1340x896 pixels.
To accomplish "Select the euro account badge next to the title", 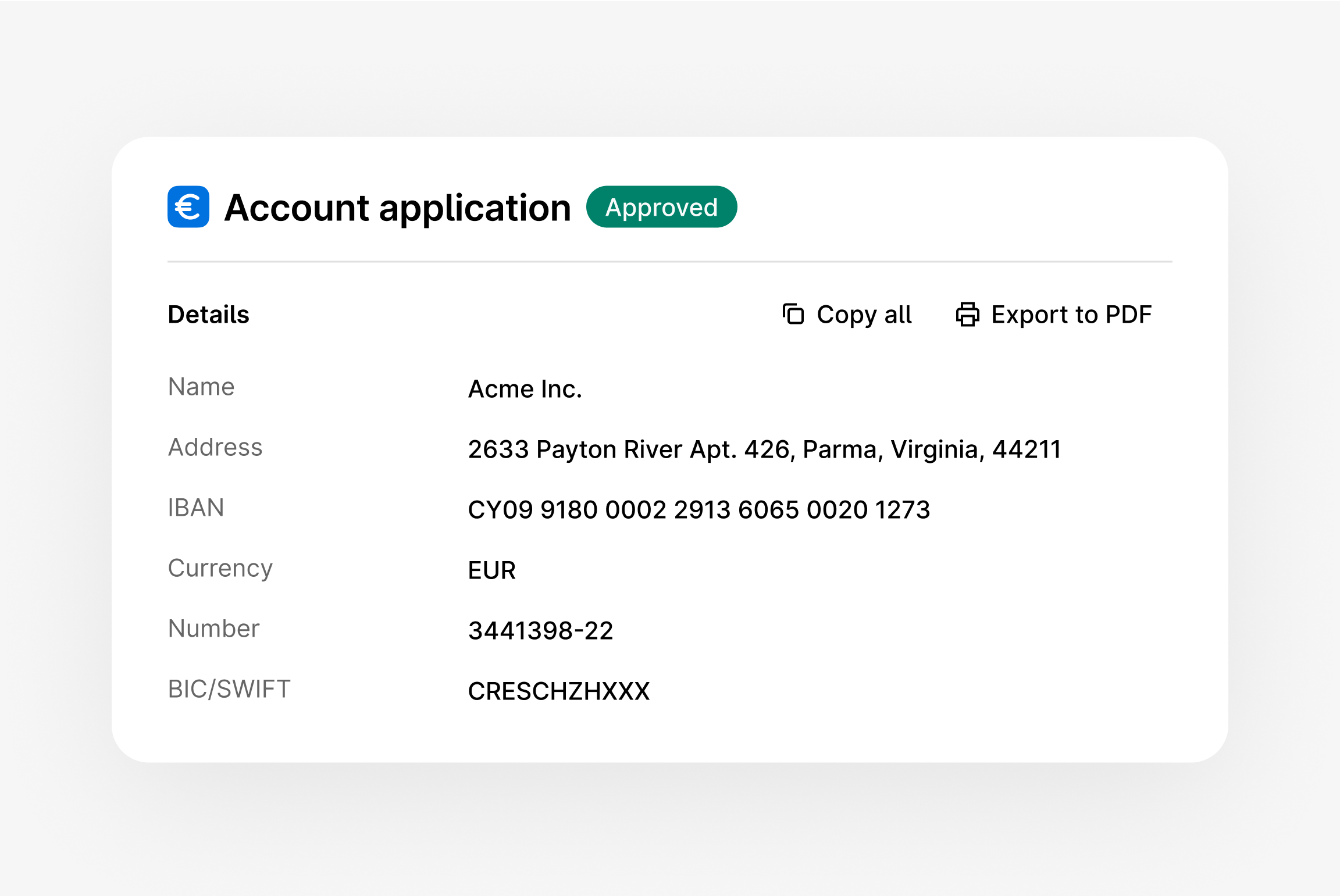I will click(x=187, y=206).
